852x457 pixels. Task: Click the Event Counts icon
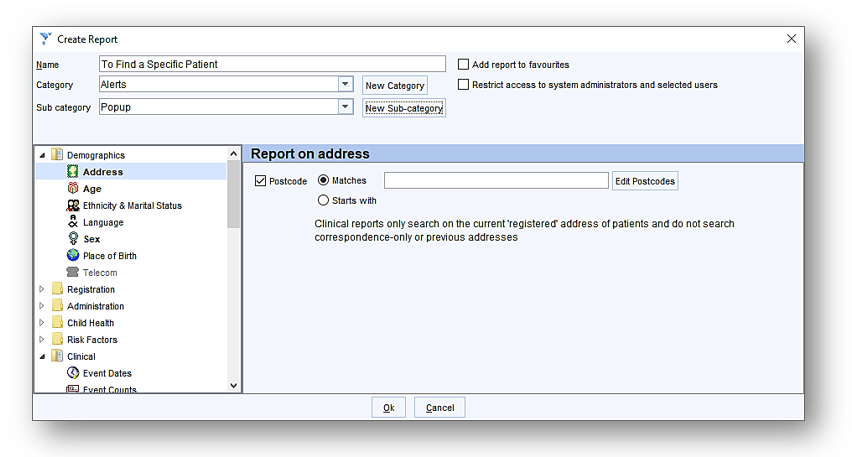tap(72, 389)
